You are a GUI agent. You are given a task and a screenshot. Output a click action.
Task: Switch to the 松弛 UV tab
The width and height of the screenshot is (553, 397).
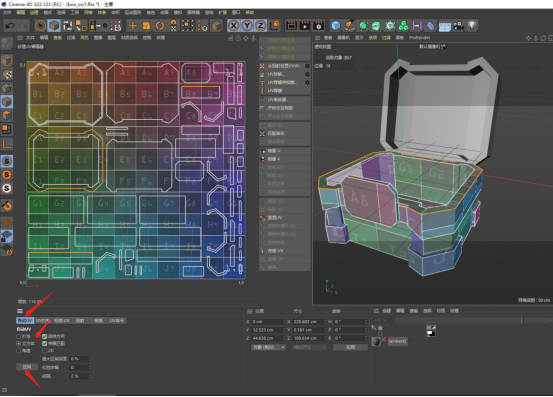(x=62, y=320)
